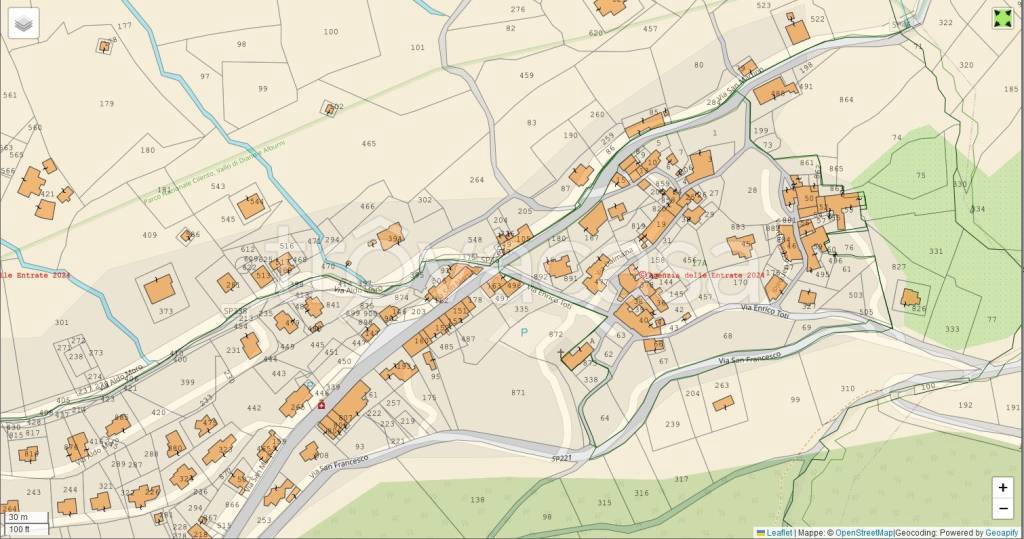Viewport: 1024px width, 539px height.
Task: Select parcel number 68
Action: point(728,336)
